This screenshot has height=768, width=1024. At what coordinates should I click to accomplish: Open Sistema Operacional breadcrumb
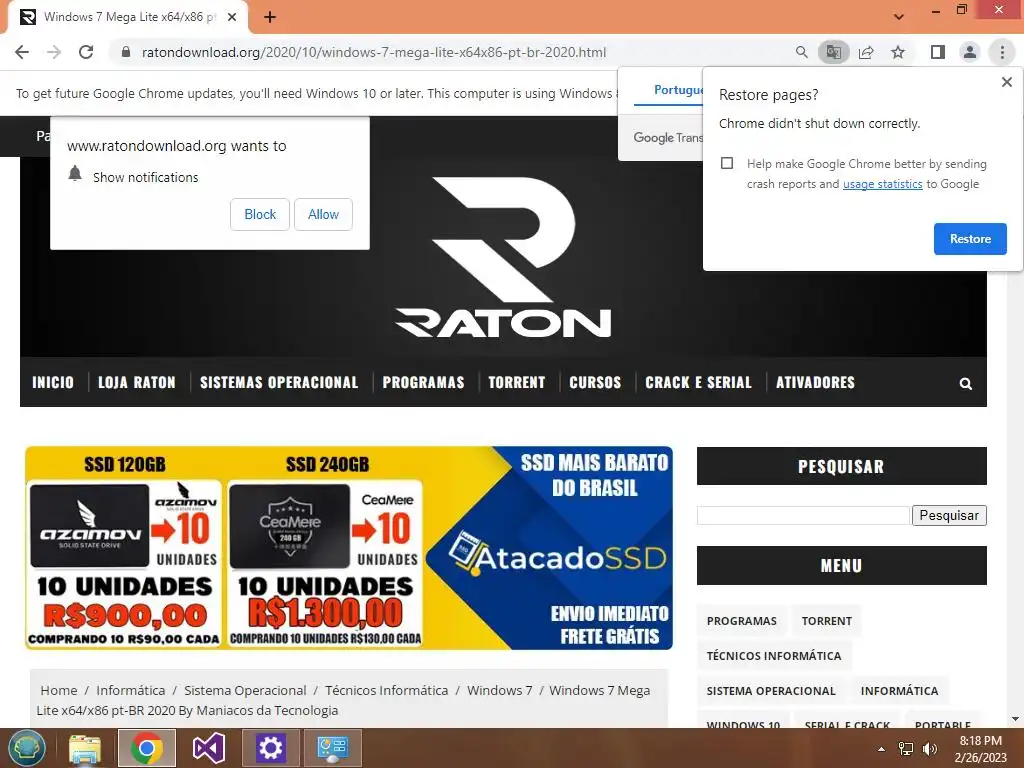[245, 690]
